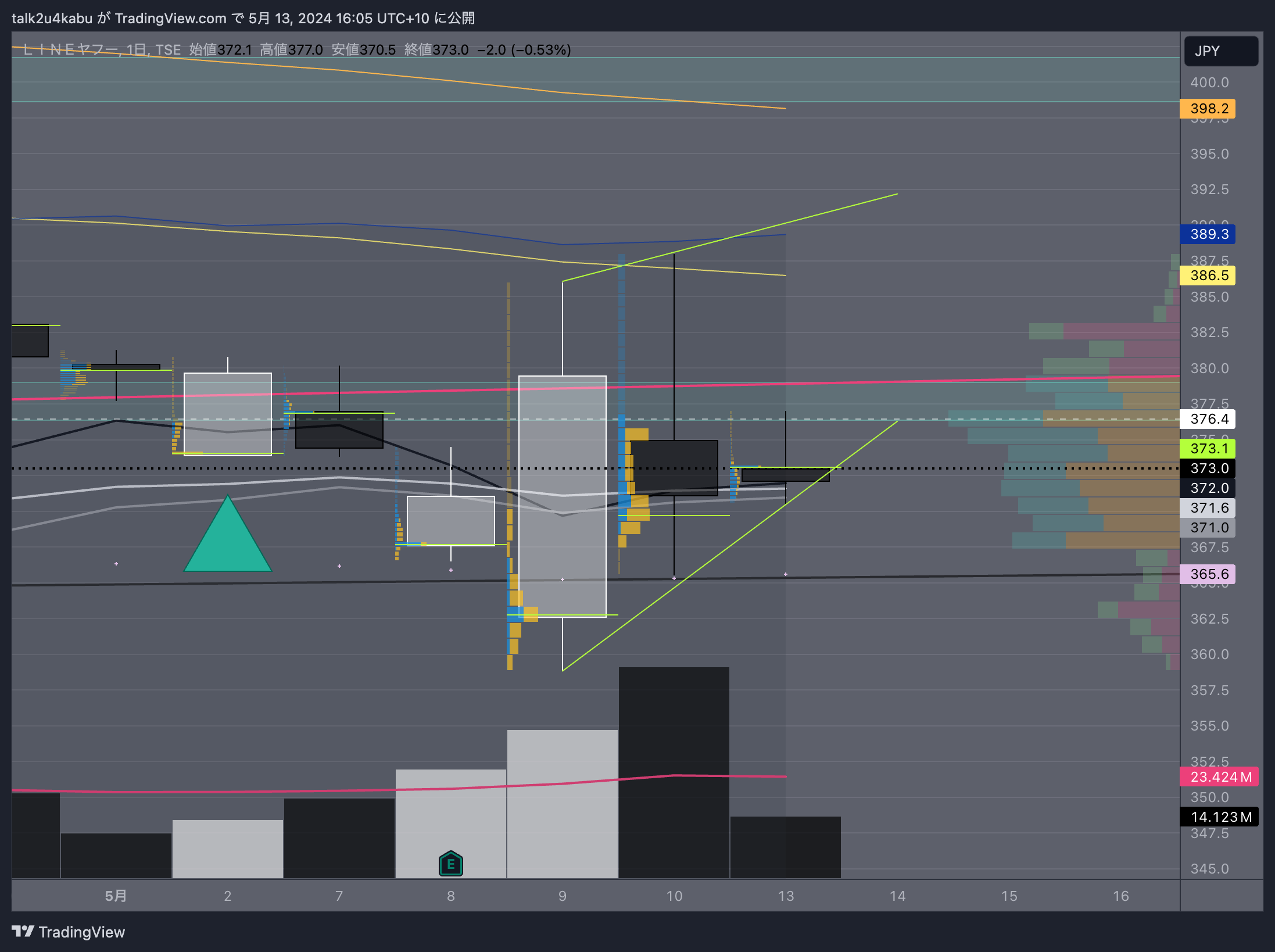1275x952 pixels.
Task: Click date label 14 on time axis
Action: [x=897, y=896]
